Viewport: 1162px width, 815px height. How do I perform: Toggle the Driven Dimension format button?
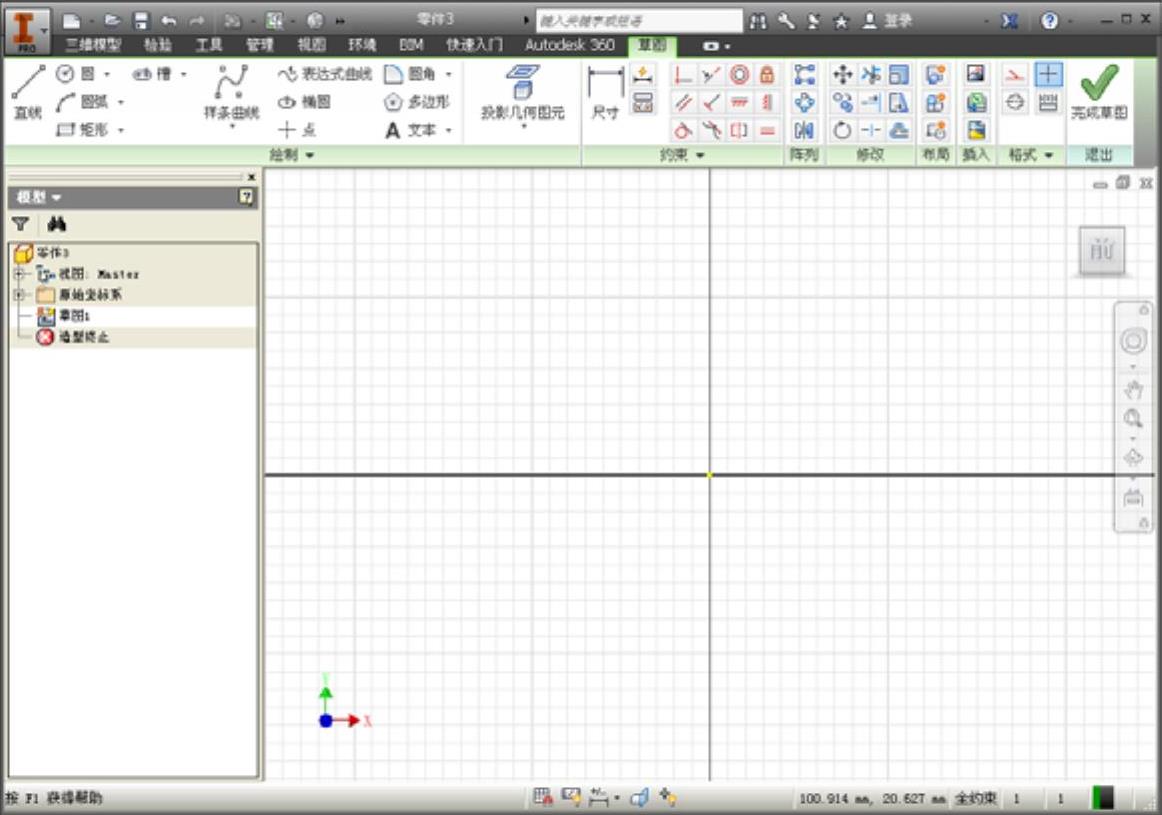1048,102
